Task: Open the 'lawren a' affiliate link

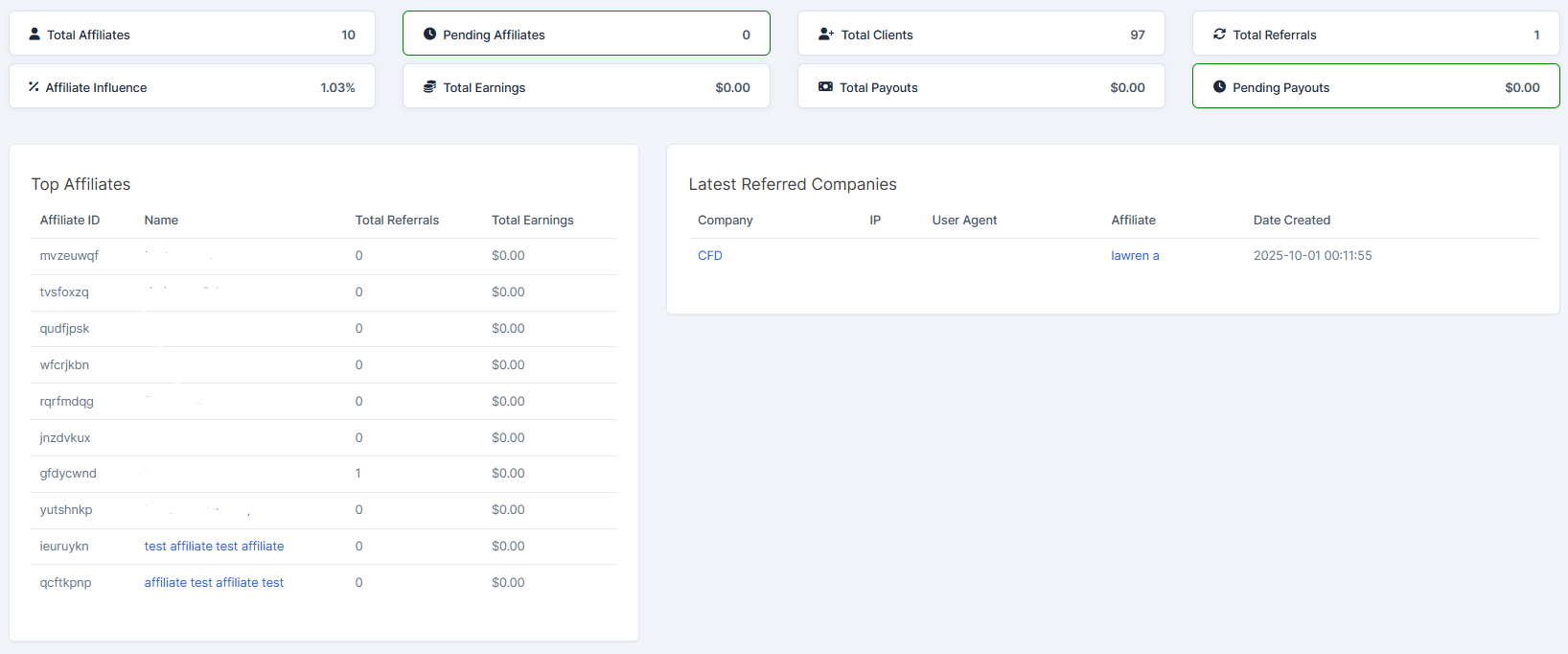Action: pos(1135,256)
